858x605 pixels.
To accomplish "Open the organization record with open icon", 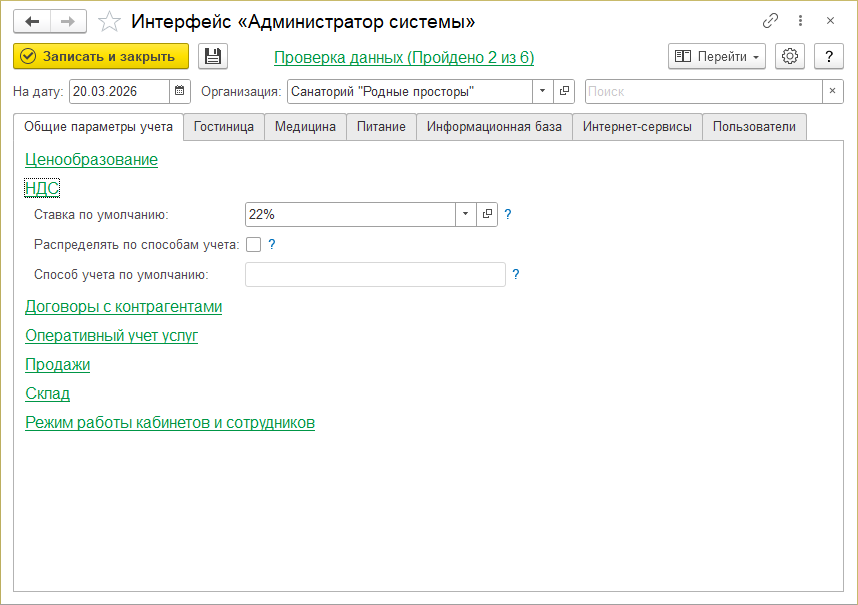I will tap(565, 92).
